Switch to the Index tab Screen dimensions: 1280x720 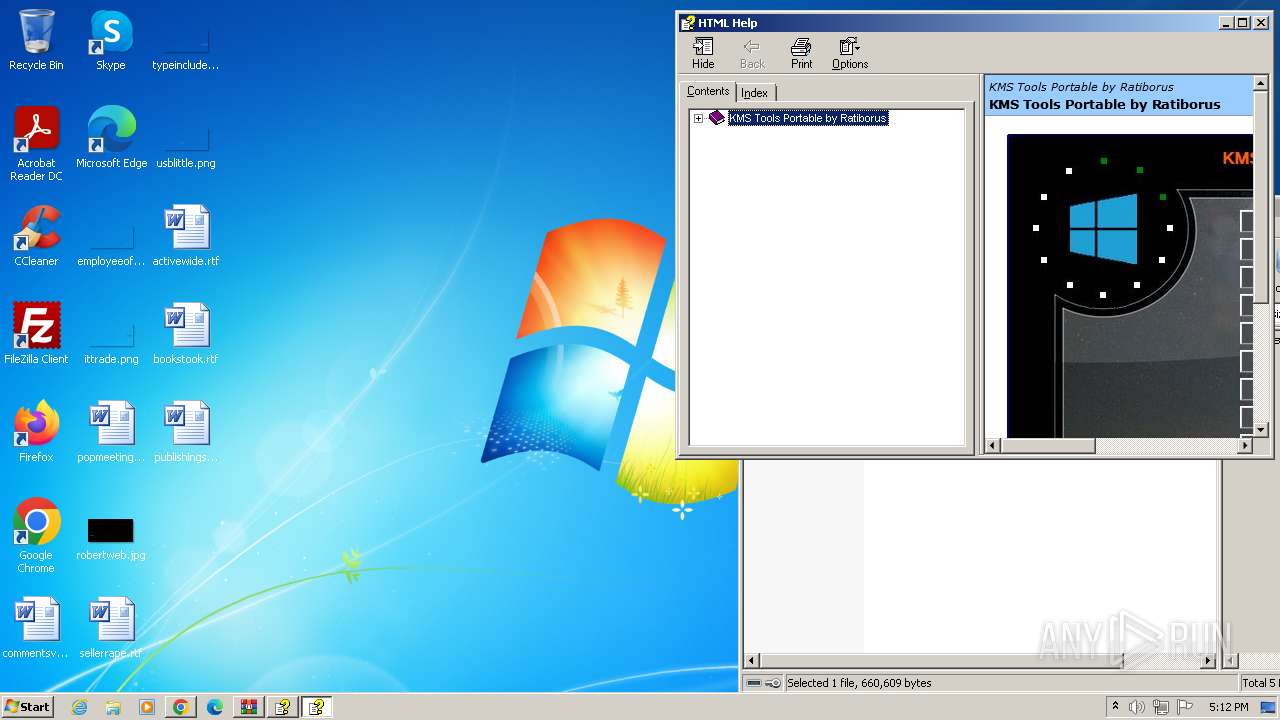[x=755, y=93]
